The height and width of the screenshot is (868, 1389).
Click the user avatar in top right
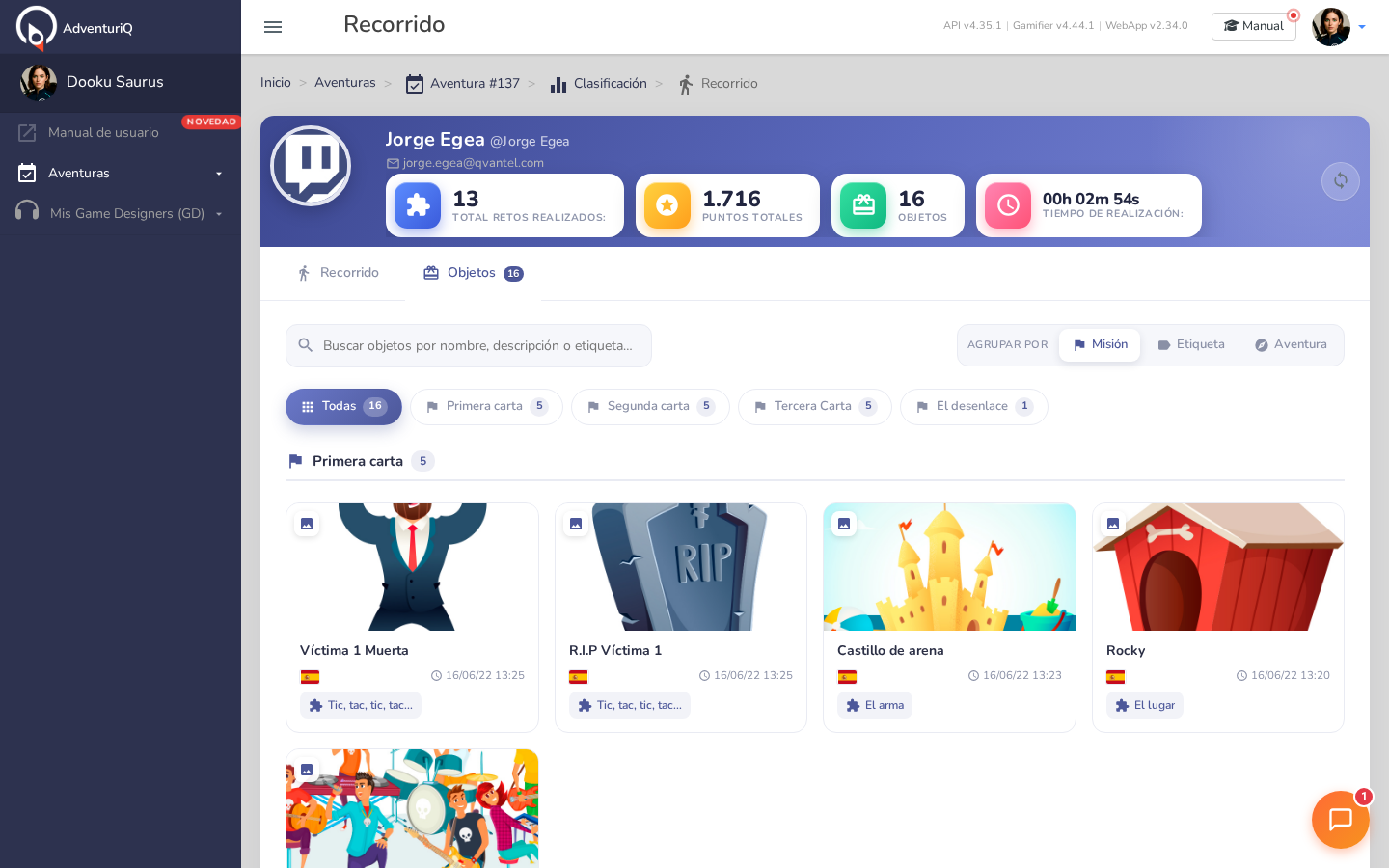(x=1331, y=27)
